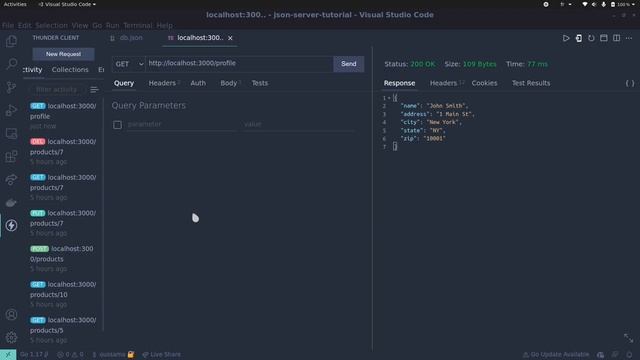The image size is (640, 360).
Task: Click Live Share in the status bar
Action: [x=162, y=355]
